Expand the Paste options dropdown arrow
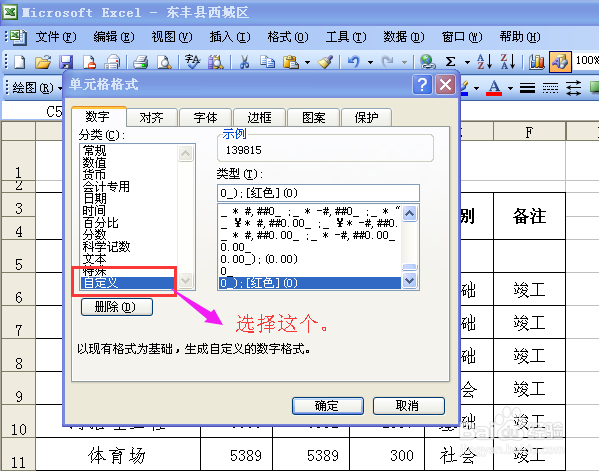This screenshot has height=471, width=599. tap(307, 62)
